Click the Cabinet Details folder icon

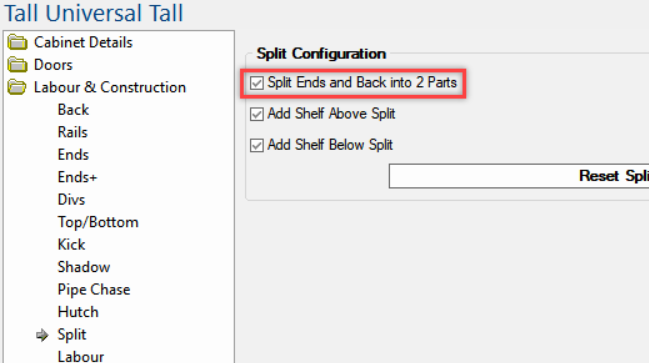point(18,42)
